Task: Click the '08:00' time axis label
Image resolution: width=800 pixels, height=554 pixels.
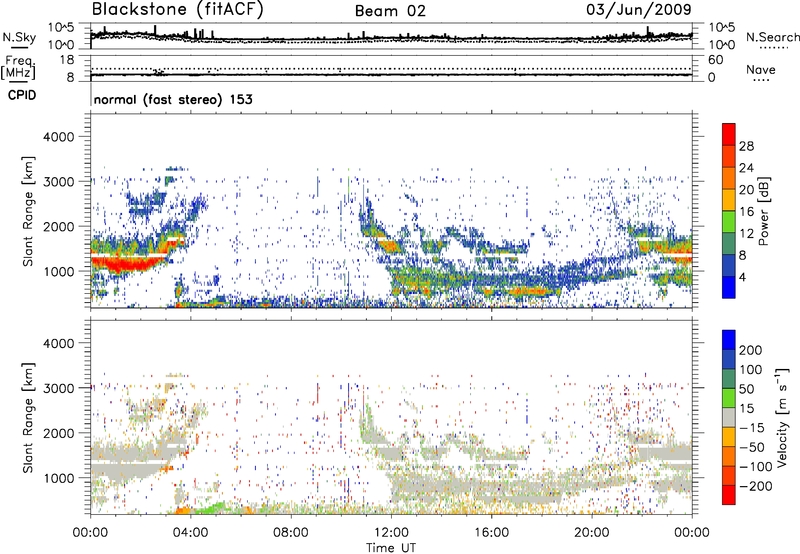Action: point(291,533)
